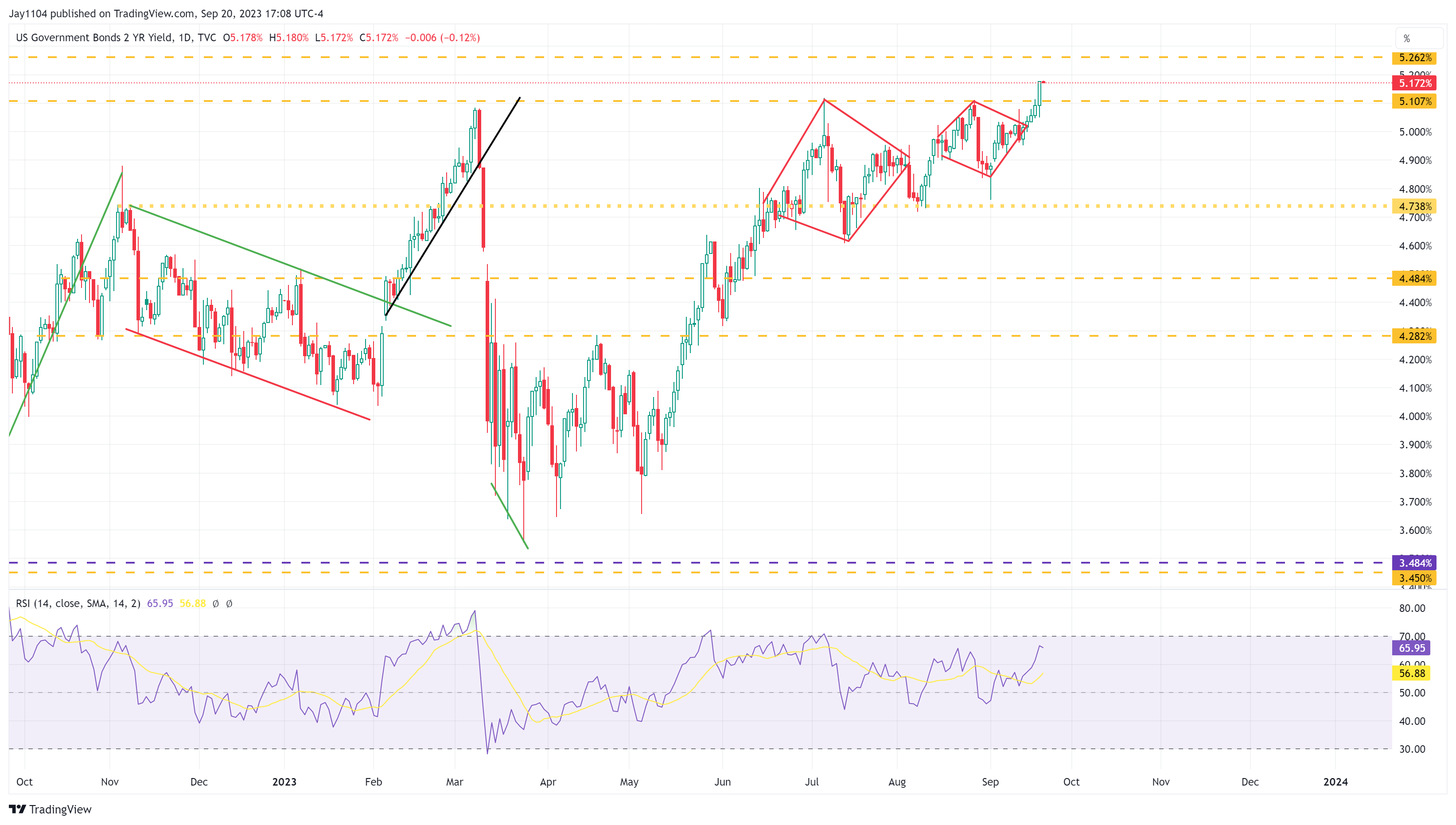Click the Feb label on time axis
Image resolution: width=1456 pixels, height=825 pixels.
374,782
